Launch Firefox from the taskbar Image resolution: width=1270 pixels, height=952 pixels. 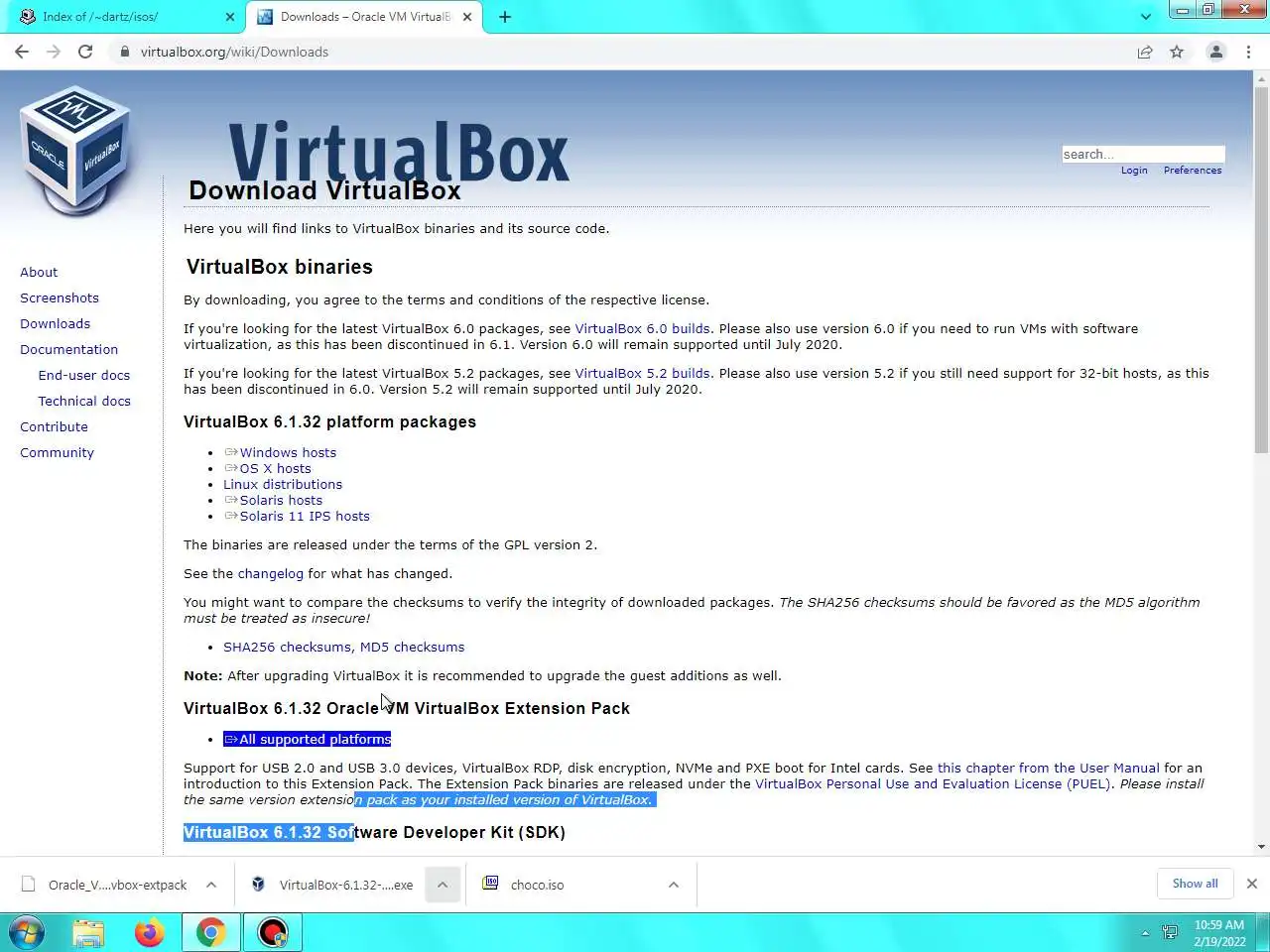tap(150, 932)
